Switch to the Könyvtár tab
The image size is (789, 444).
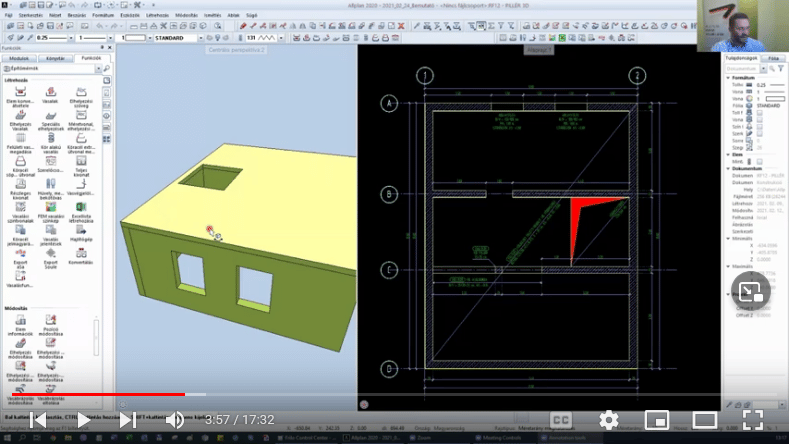click(56, 58)
